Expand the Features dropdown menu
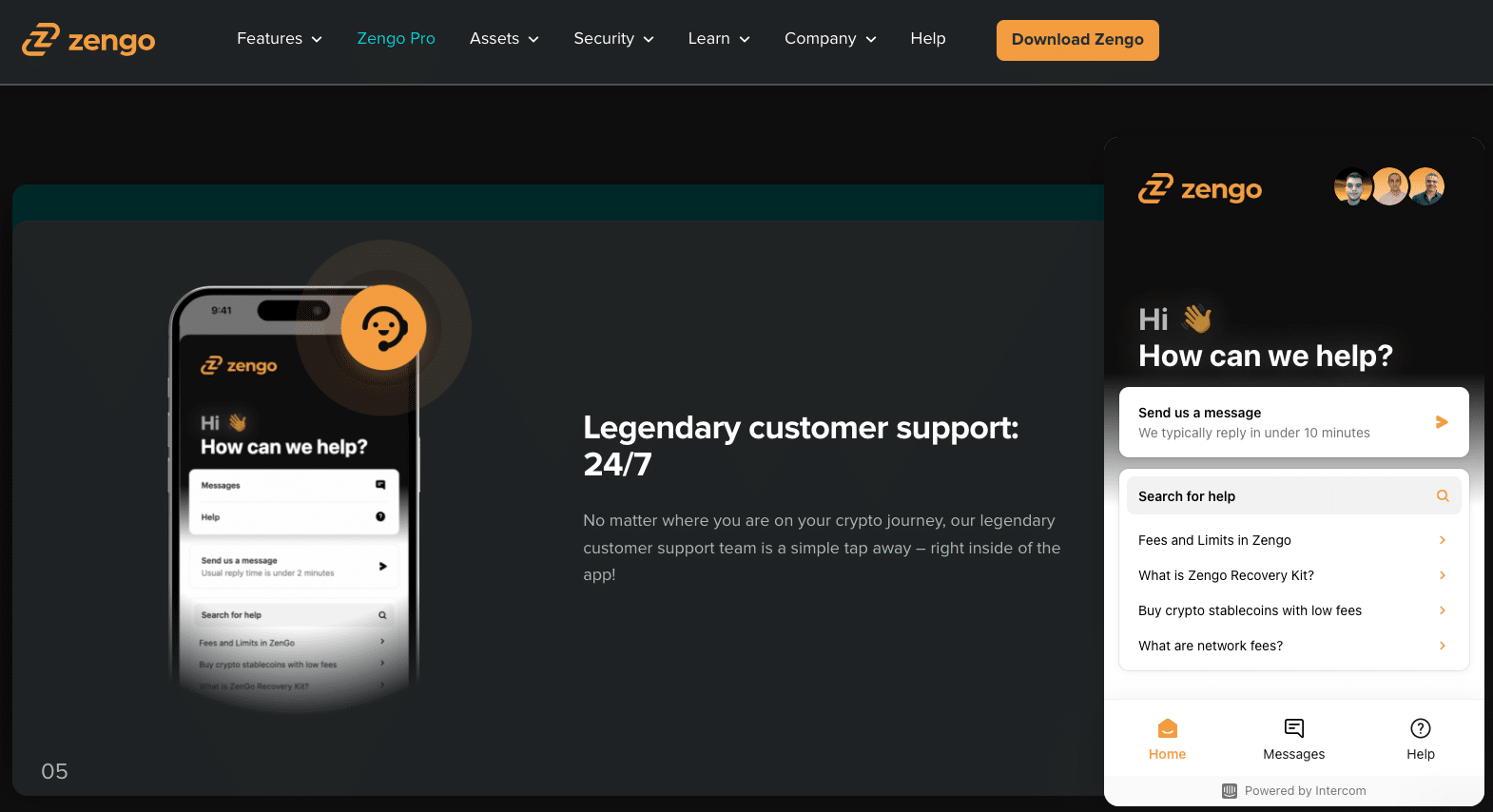 (280, 39)
